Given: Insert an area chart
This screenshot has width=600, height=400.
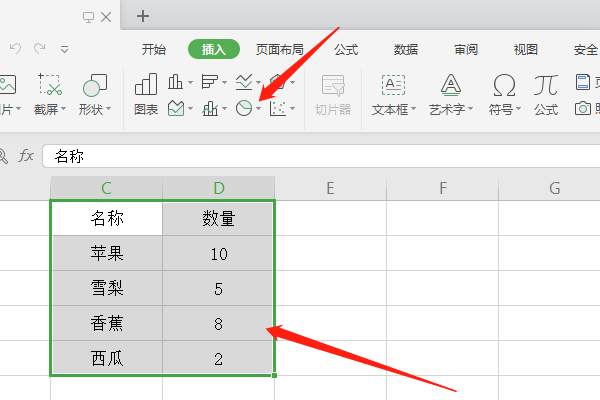Looking at the screenshot, I should [x=176, y=108].
